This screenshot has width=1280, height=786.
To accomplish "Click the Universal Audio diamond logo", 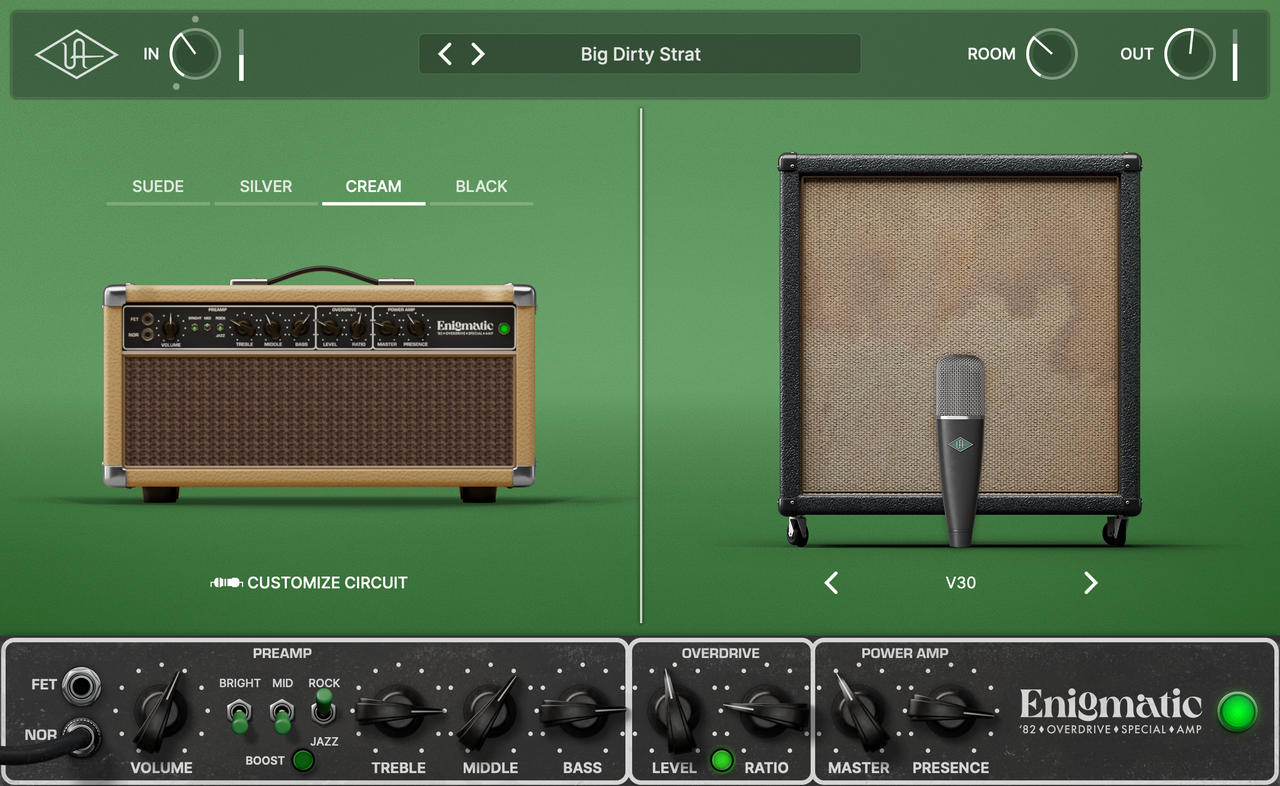I will click(76, 54).
